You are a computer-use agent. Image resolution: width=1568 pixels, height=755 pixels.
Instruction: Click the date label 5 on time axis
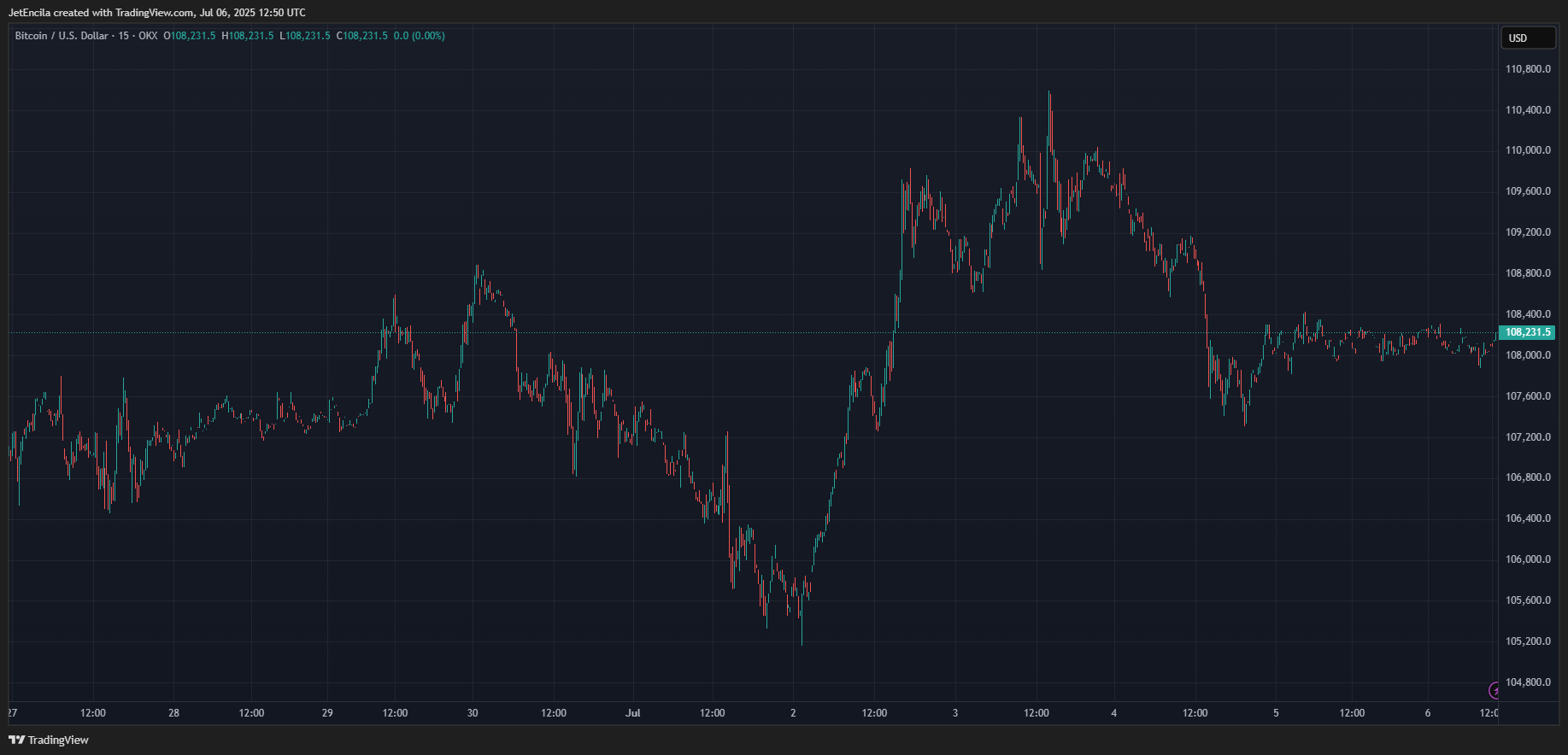(1277, 713)
